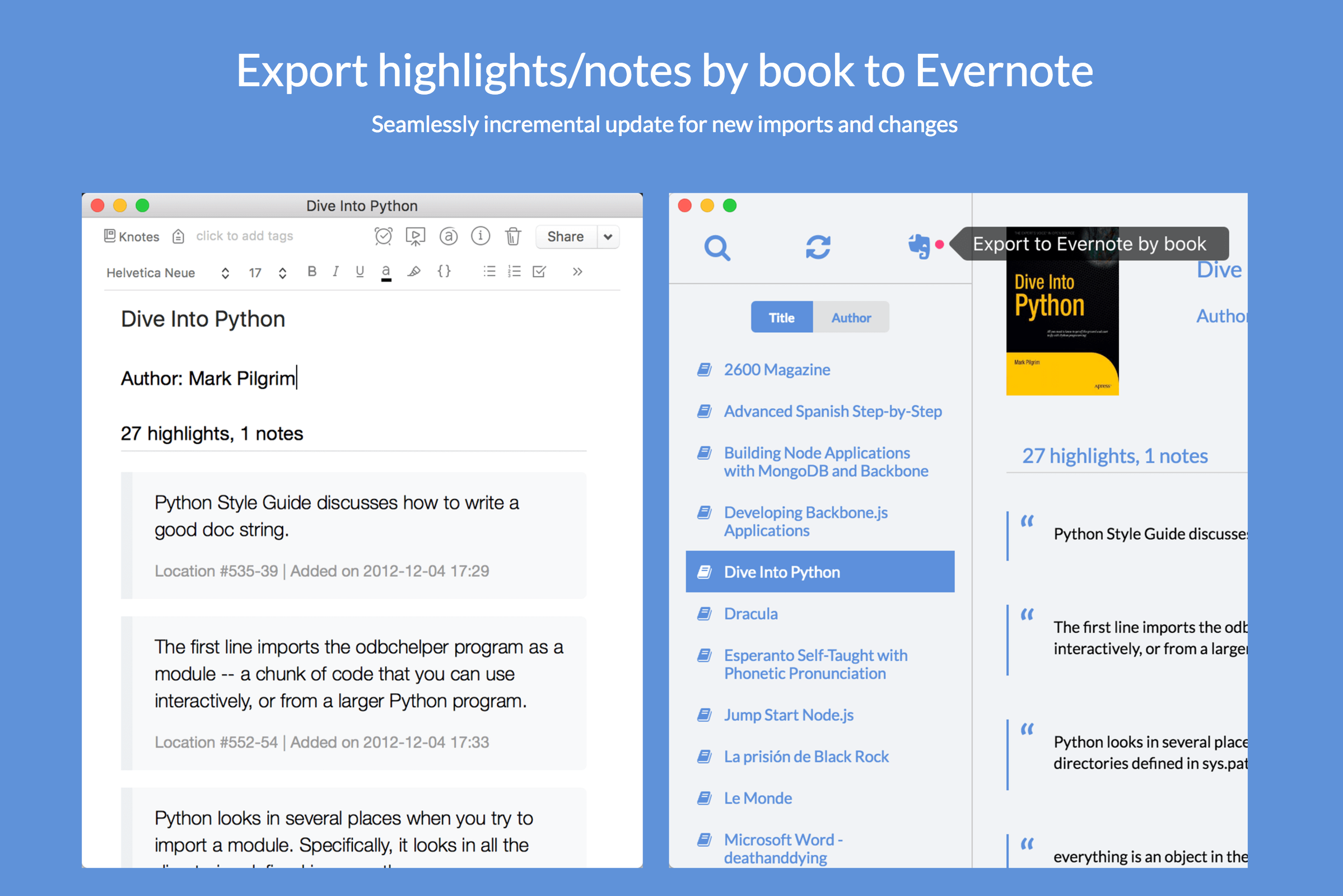This screenshot has height=896, width=1343.
Task: Click the Share button
Action: pyautogui.click(x=566, y=236)
